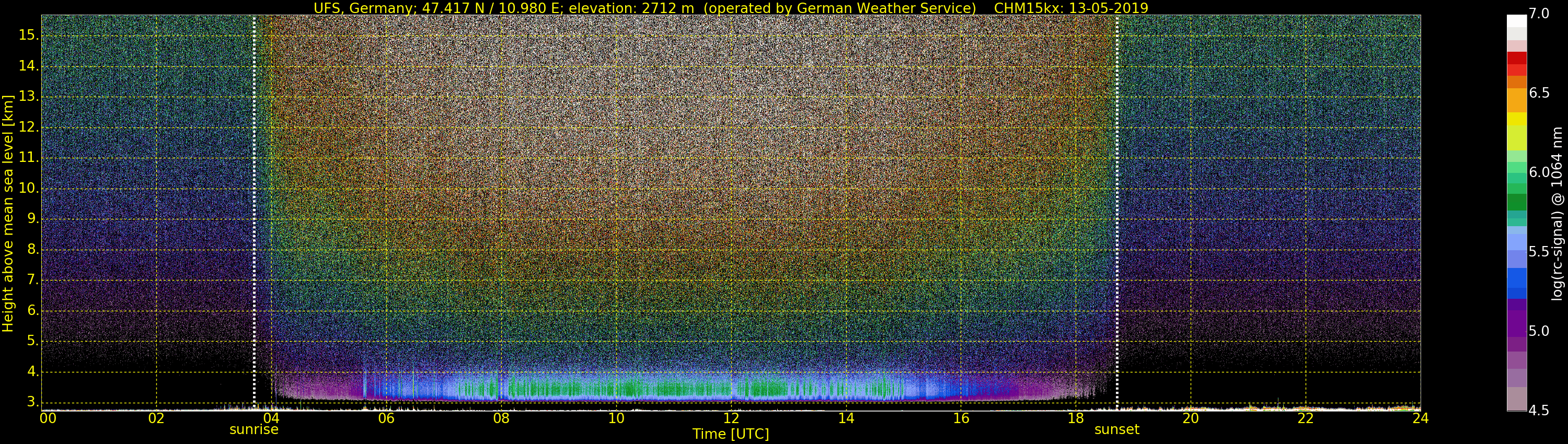The height and width of the screenshot is (444, 1568).
Task: Click time axis tick '06'
Action: coord(386,418)
